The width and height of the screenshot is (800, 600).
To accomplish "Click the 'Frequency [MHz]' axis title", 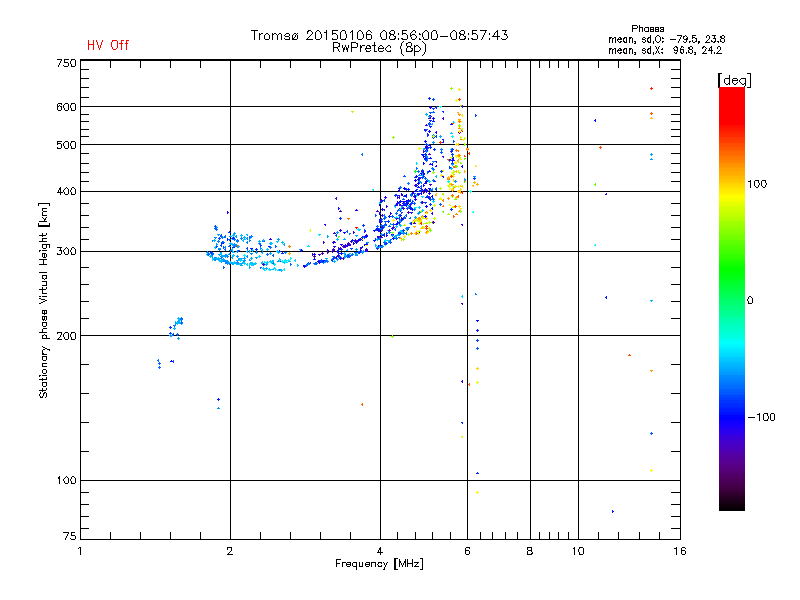I will point(379,564).
